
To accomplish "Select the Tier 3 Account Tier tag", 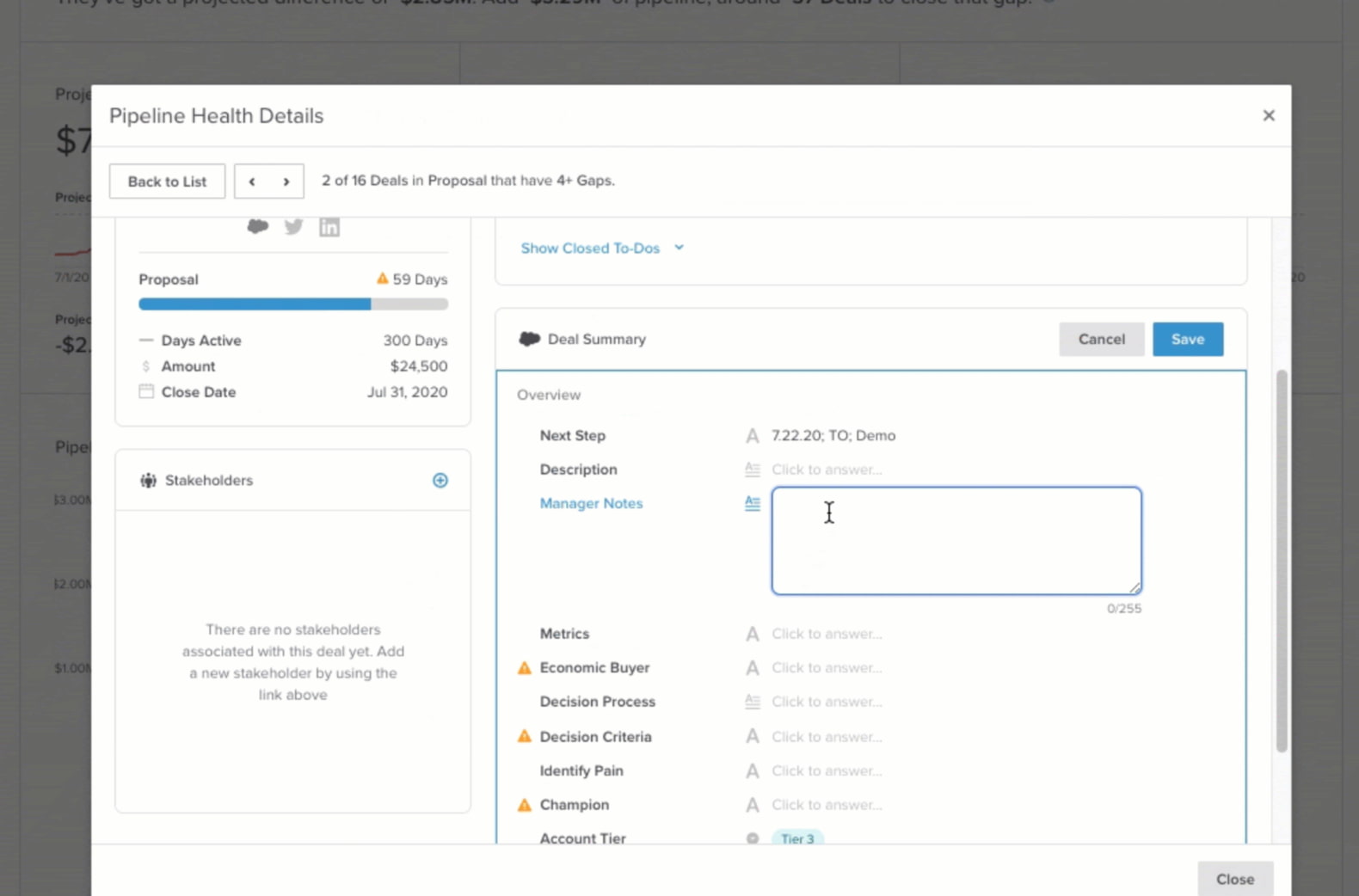I will point(797,838).
